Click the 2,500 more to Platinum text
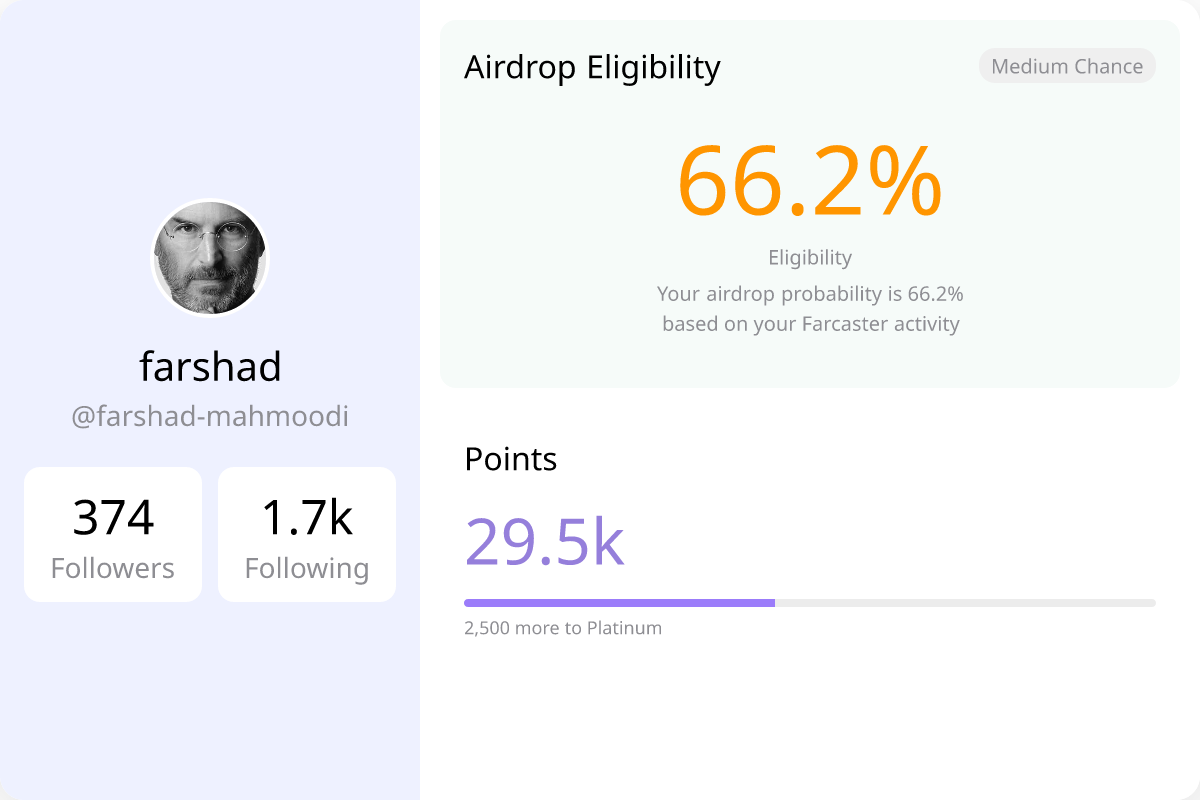Screen dimensions: 1200x800 pyautogui.click(x=563, y=628)
